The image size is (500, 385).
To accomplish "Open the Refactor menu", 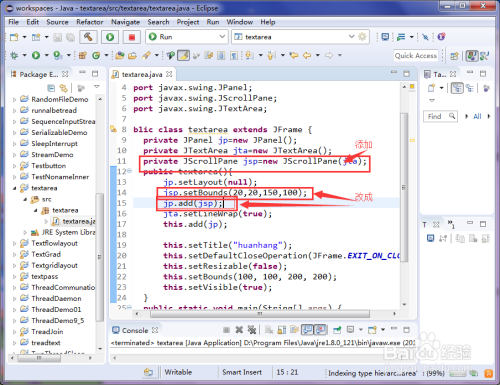I will point(90,22).
